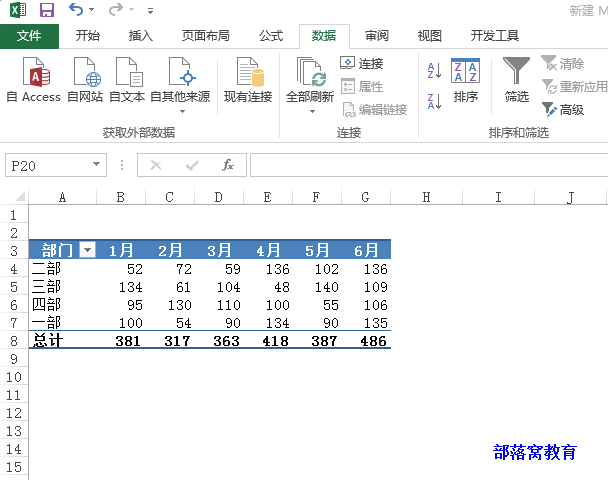608x480 pixels.
Task: Select row 12 header
Action: (x=14, y=413)
